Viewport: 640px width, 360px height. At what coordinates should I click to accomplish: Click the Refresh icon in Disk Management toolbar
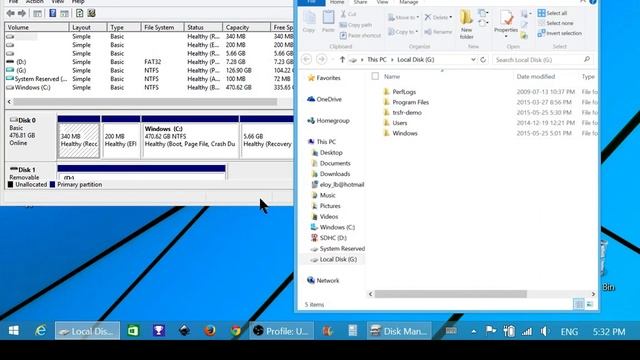[80, 13]
